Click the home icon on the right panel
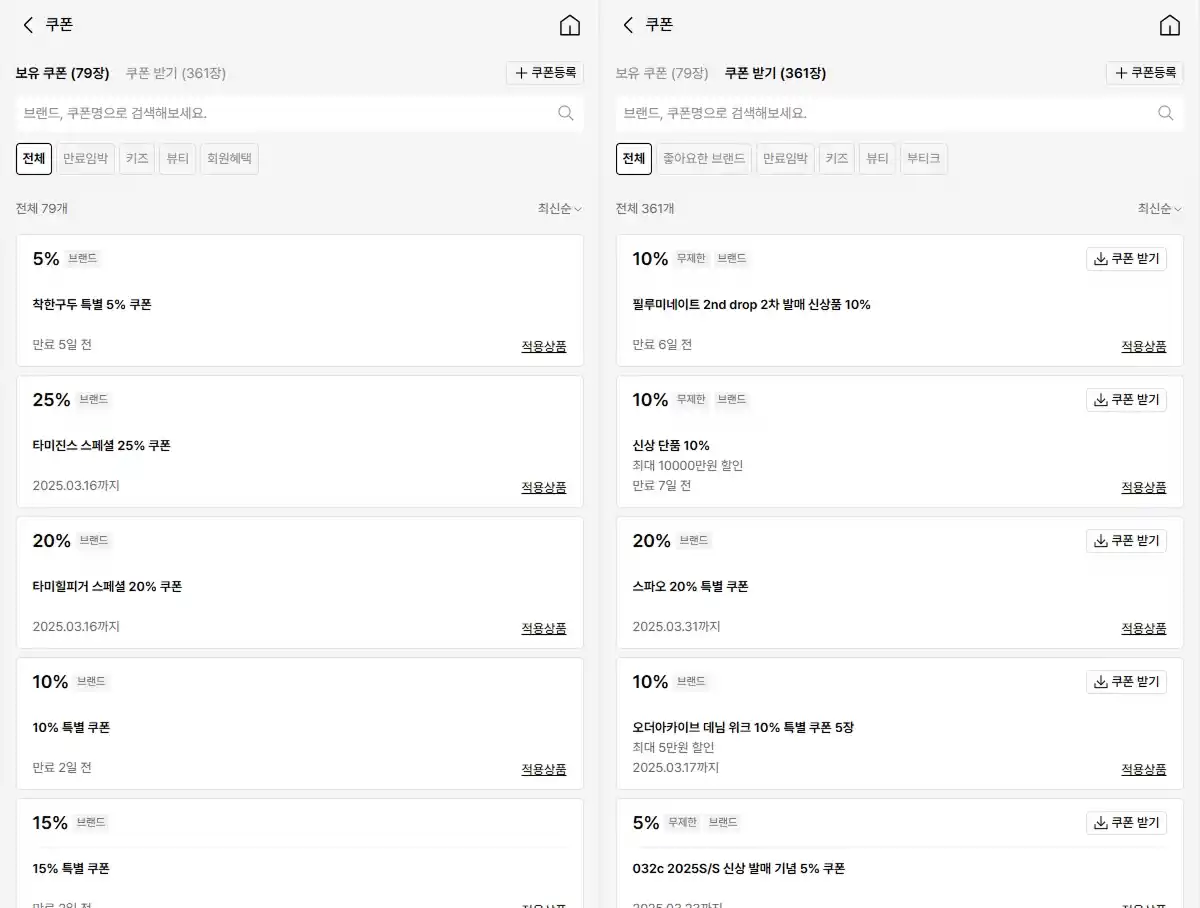 click(x=1170, y=25)
